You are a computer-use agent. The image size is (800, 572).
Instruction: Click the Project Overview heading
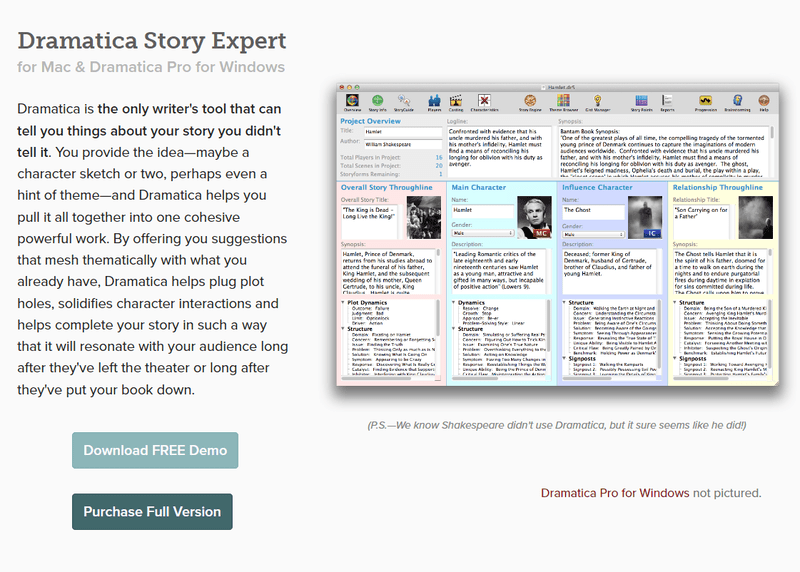click(x=370, y=121)
